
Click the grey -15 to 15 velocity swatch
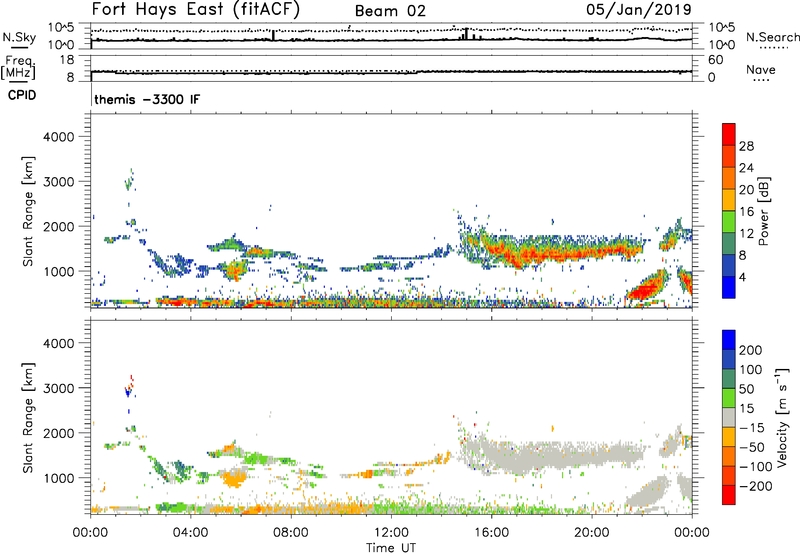pyautogui.click(x=729, y=417)
